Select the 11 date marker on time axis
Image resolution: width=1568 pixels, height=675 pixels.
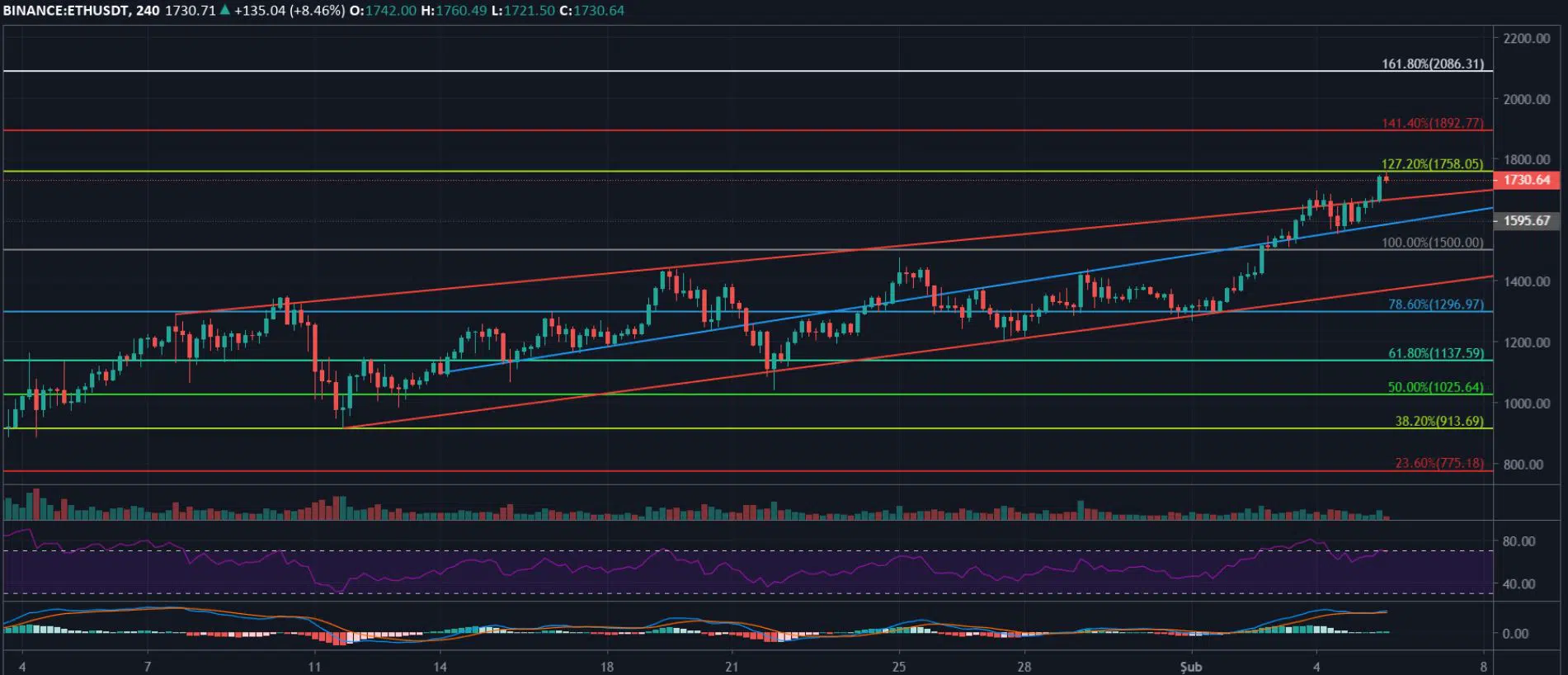[314, 666]
